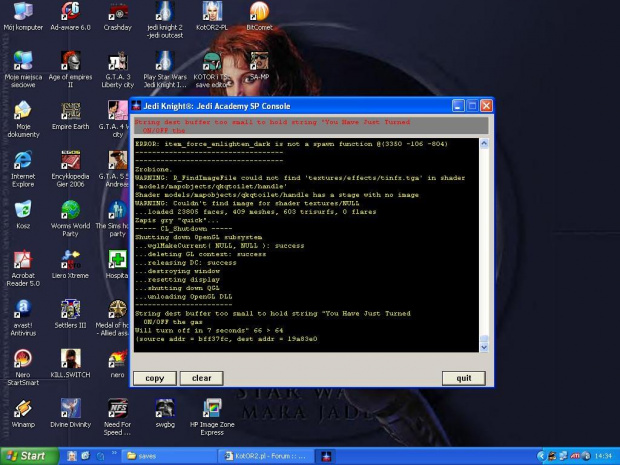
Task: Clear the console output
Action: click(x=202, y=378)
